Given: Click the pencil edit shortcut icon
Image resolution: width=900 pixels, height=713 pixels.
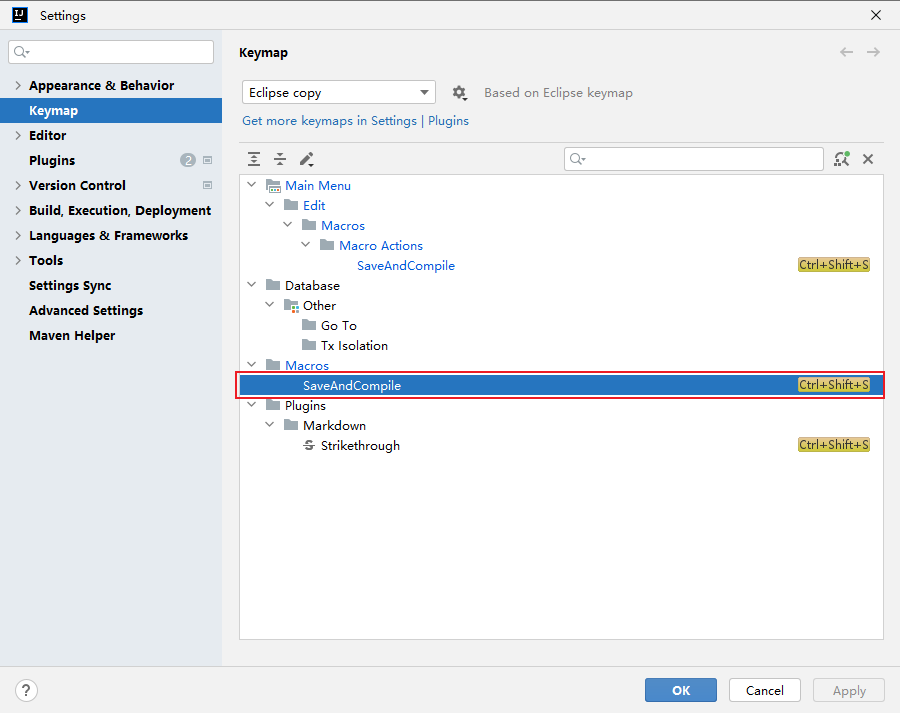Looking at the screenshot, I should [x=307, y=159].
